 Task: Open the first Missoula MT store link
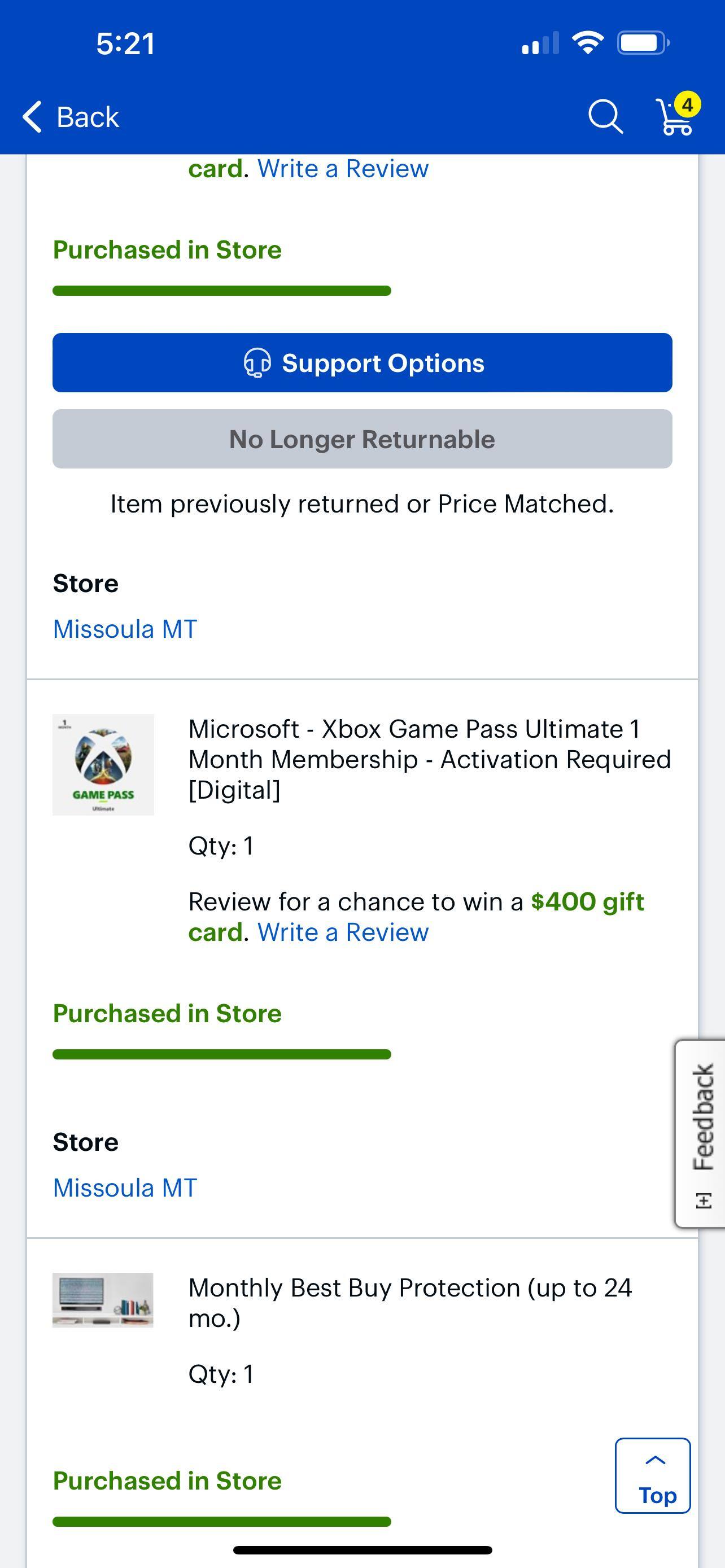coord(125,629)
